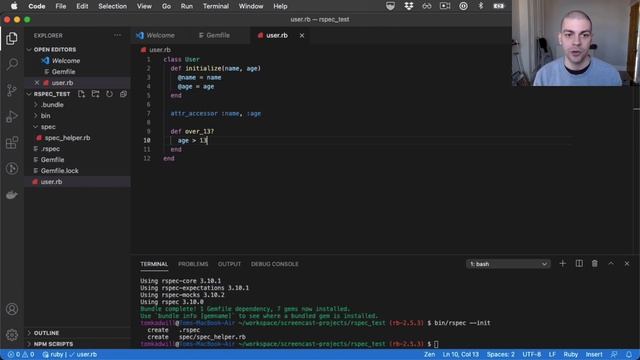Open the Manage gear icon
This screenshot has height=360, width=640.
coord(12,335)
